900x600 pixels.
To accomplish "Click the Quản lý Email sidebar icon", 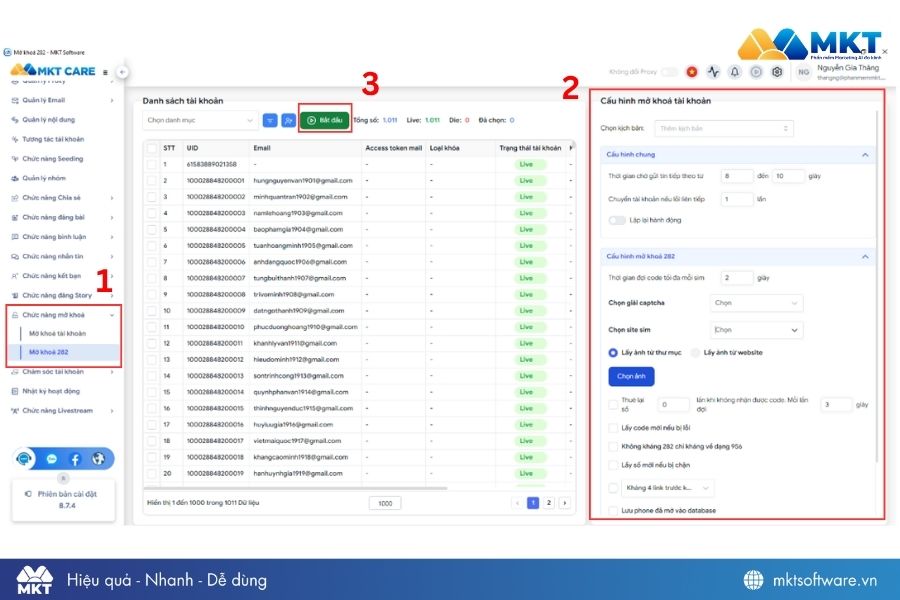I will [15, 100].
